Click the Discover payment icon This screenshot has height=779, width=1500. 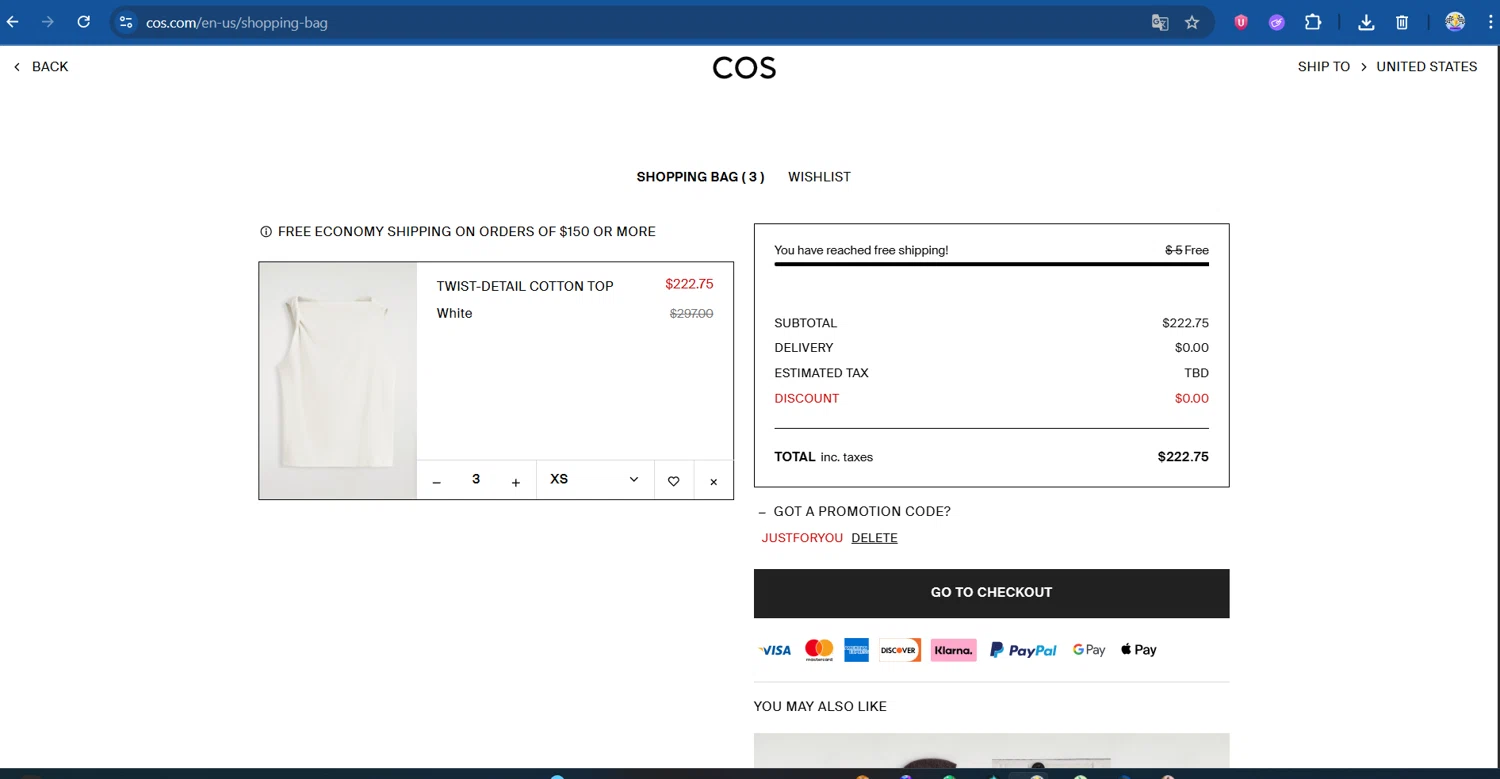(x=899, y=650)
